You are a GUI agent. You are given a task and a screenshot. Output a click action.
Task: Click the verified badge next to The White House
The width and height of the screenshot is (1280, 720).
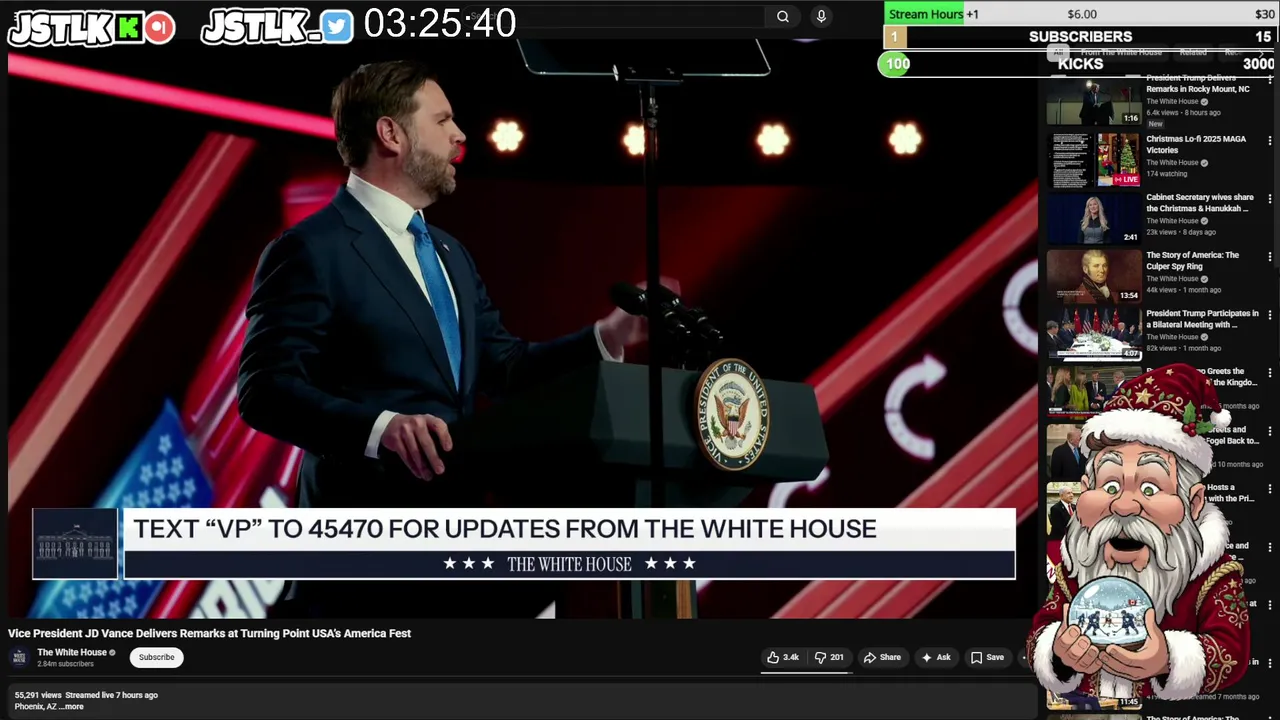pyautogui.click(x=112, y=653)
